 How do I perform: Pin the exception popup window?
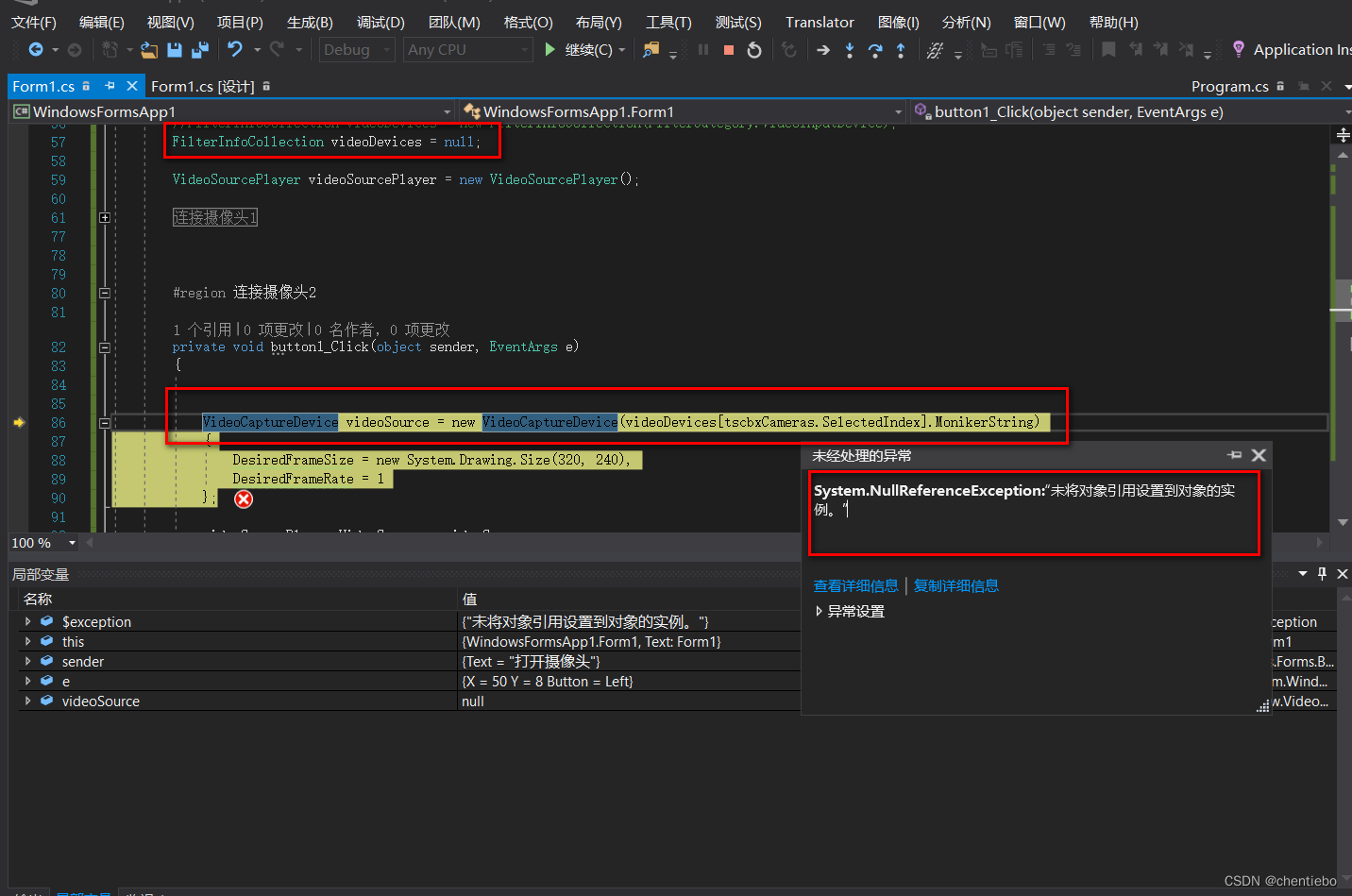click(x=1235, y=455)
